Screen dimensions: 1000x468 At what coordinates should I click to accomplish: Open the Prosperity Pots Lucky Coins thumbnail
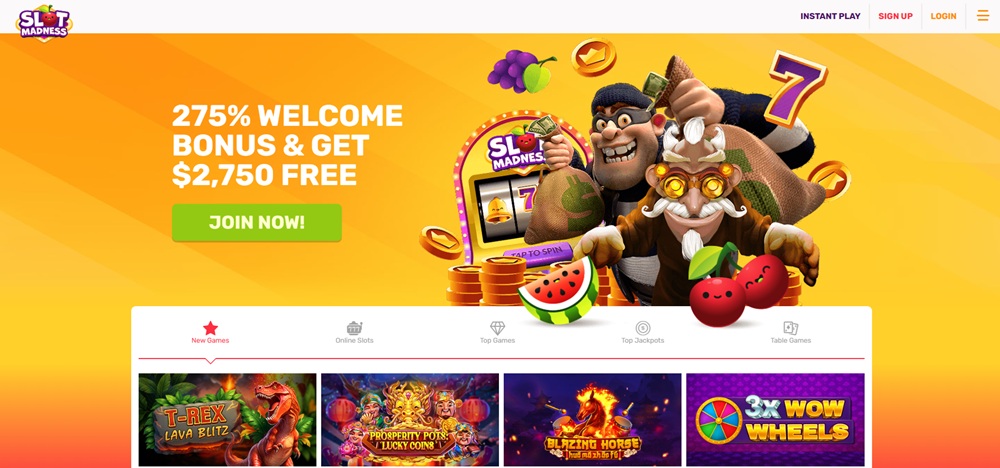(x=410, y=420)
